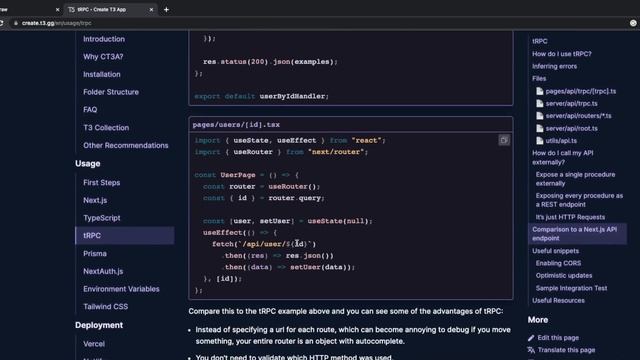
Task: Jump to How do I use tRPC? section
Action: pos(562,54)
